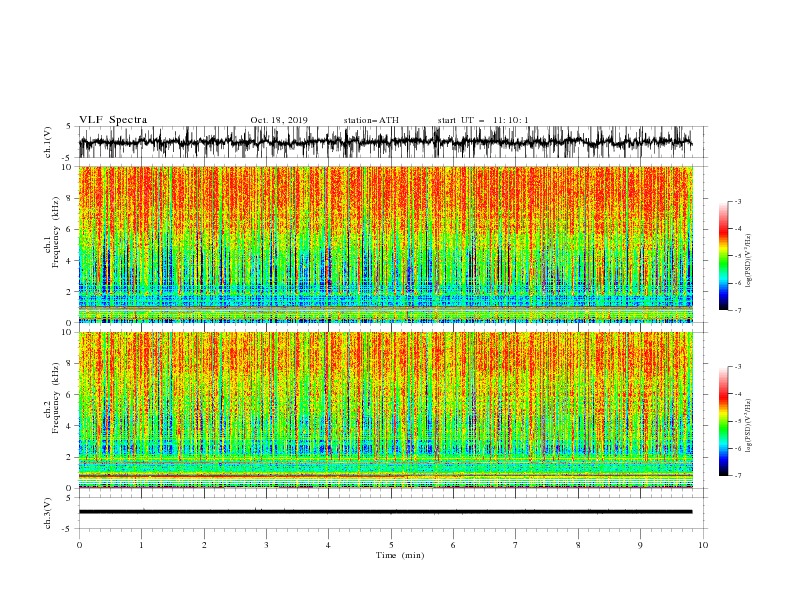The height and width of the screenshot is (612, 792).
Task: Click time axis tick label "5"
Action: point(391,545)
